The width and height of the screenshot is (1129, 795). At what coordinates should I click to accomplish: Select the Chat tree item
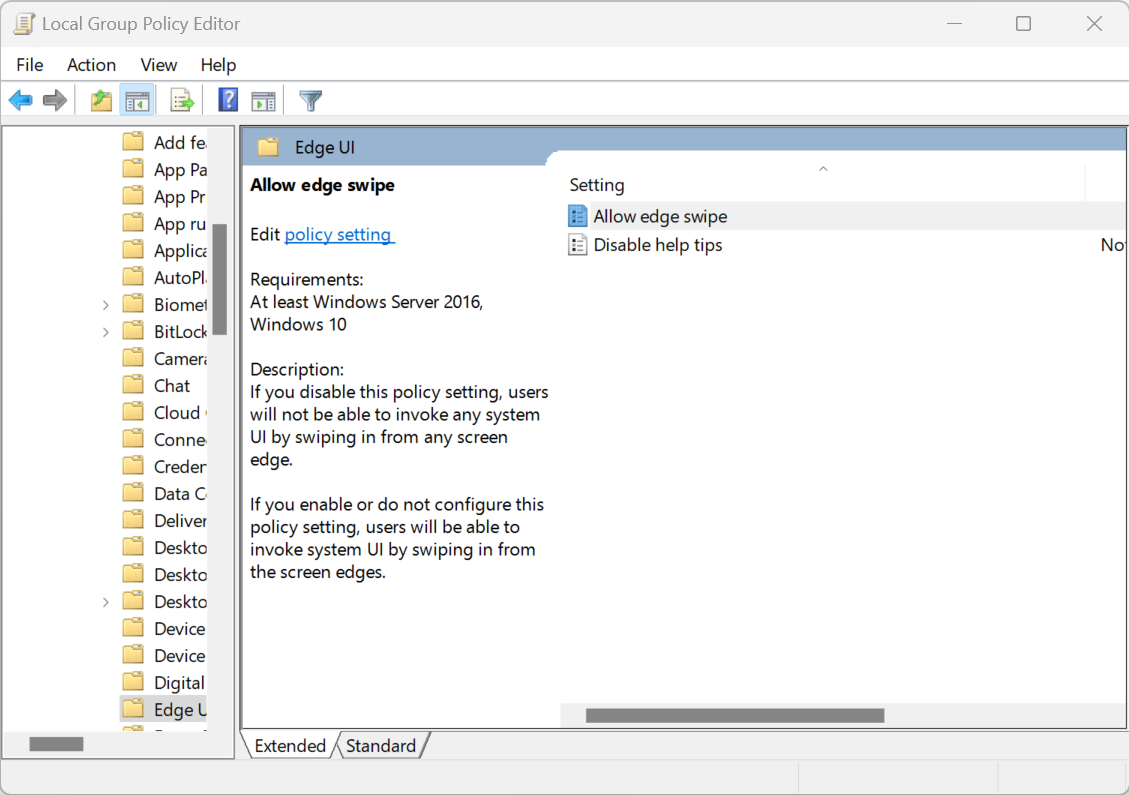[x=172, y=386]
